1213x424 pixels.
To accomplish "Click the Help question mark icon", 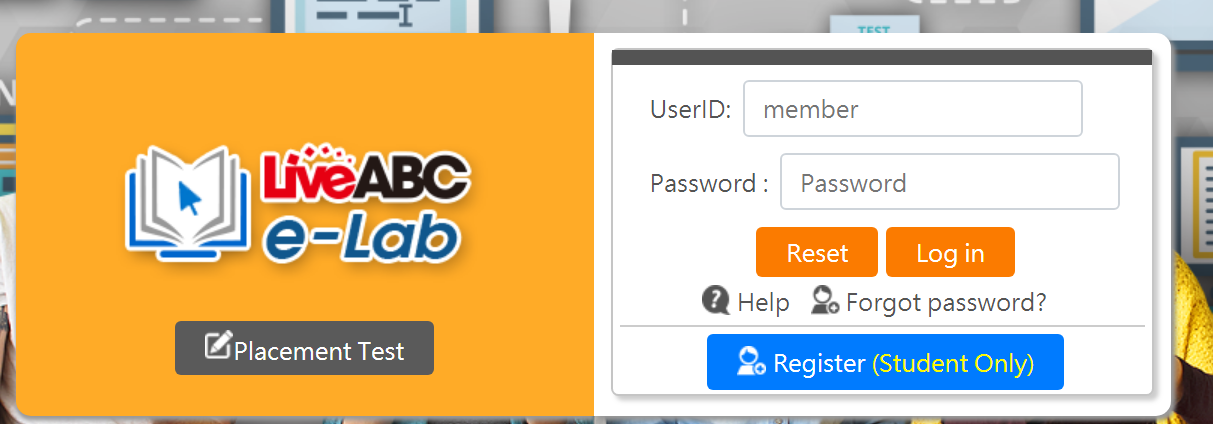I will (x=715, y=300).
